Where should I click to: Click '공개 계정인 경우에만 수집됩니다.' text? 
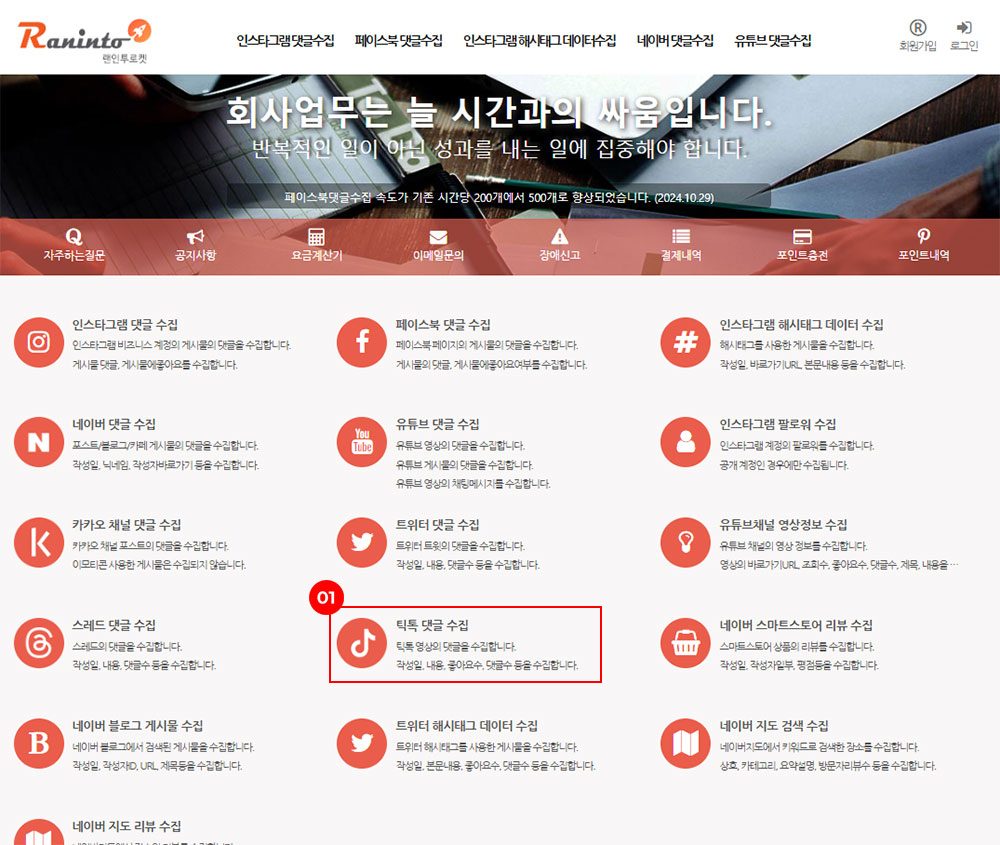(x=784, y=465)
